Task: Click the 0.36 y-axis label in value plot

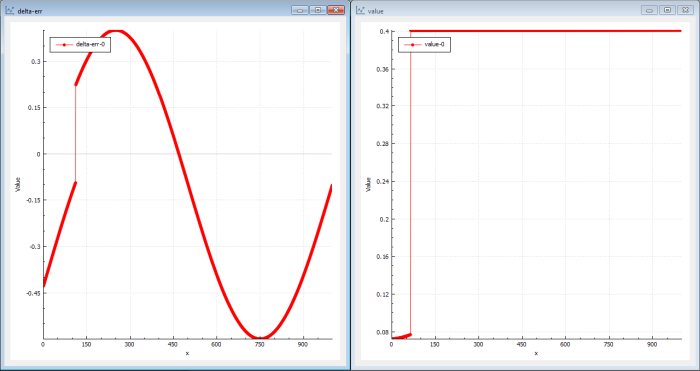Action: 383,69
